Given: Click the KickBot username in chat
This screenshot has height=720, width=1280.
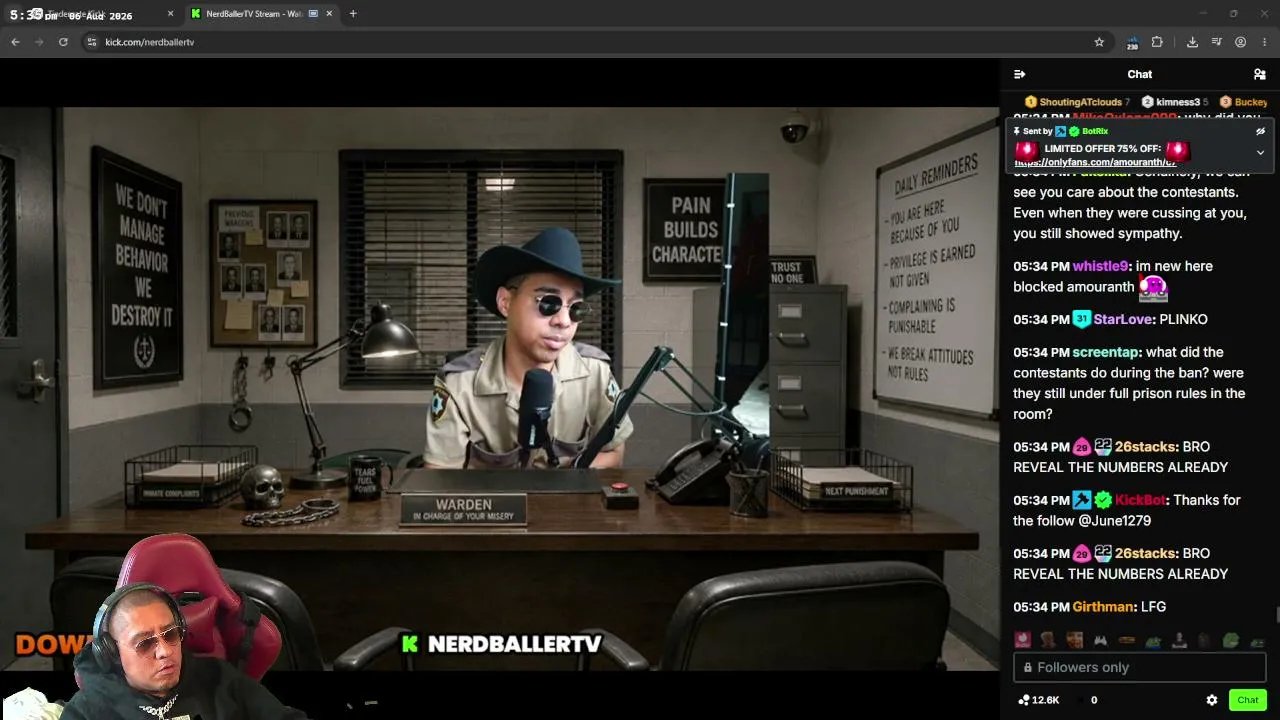Looking at the screenshot, I should tap(1140, 500).
